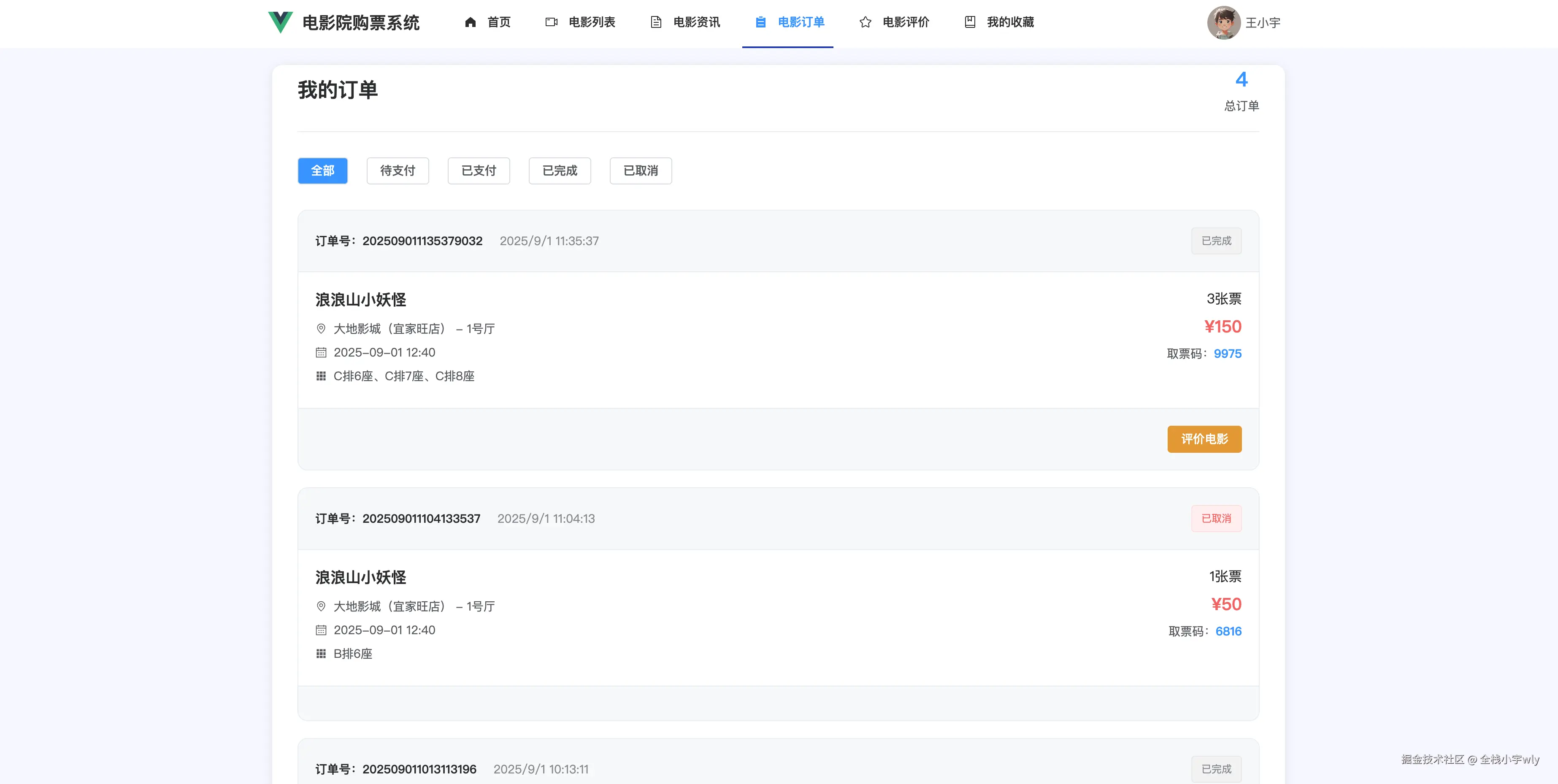The height and width of the screenshot is (784, 1558).
Task: Select the 已取消 order filter
Action: [x=641, y=170]
